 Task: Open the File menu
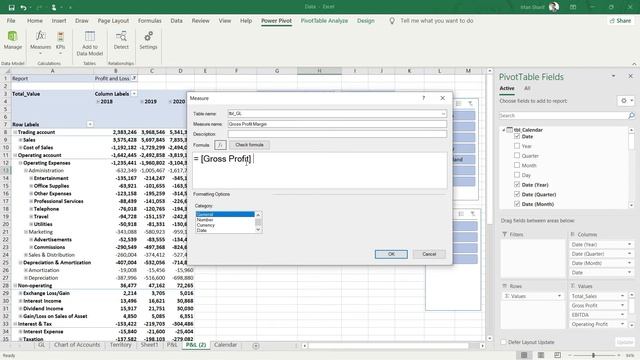point(11,20)
